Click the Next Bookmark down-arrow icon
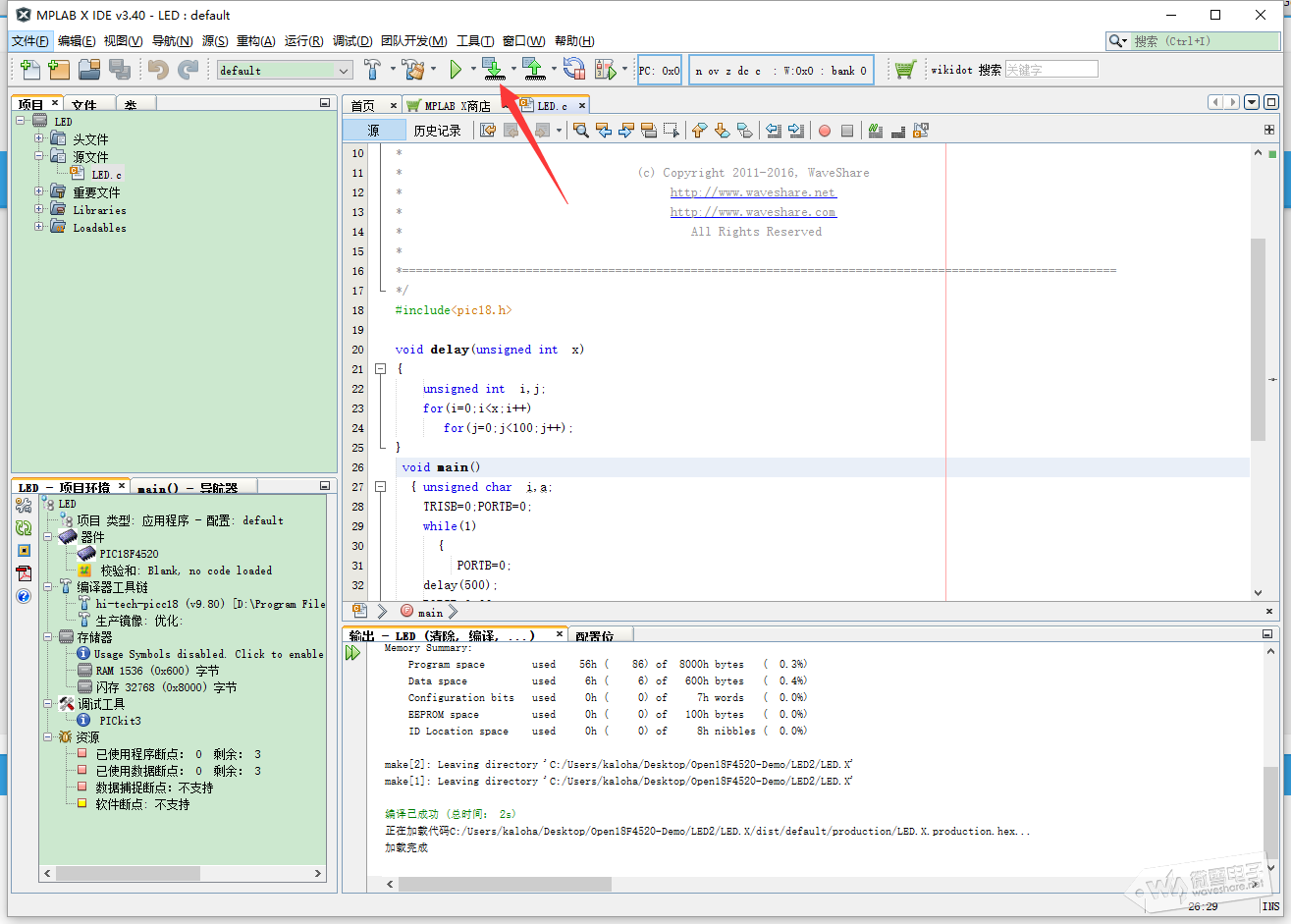 click(722, 131)
